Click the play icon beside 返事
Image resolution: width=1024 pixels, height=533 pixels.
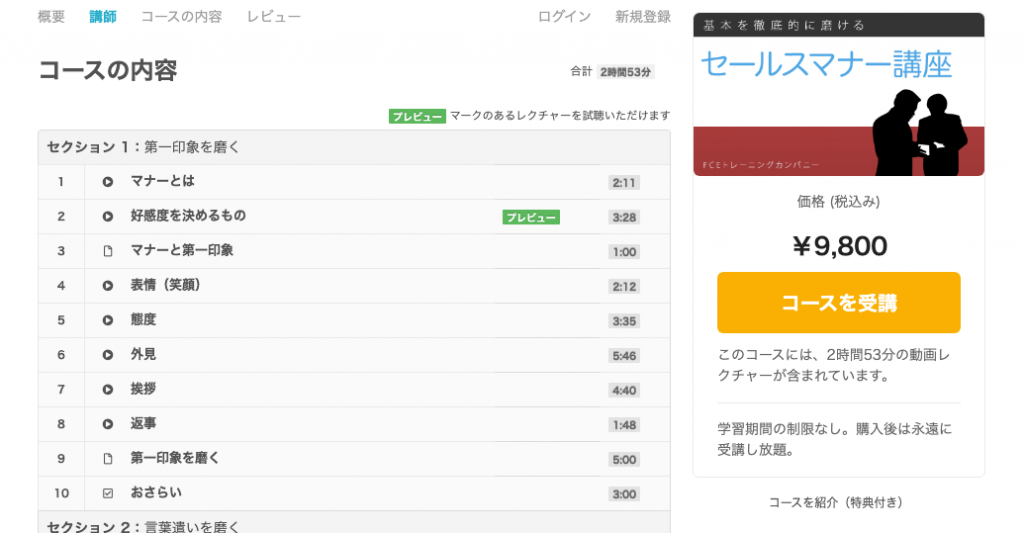pos(108,425)
